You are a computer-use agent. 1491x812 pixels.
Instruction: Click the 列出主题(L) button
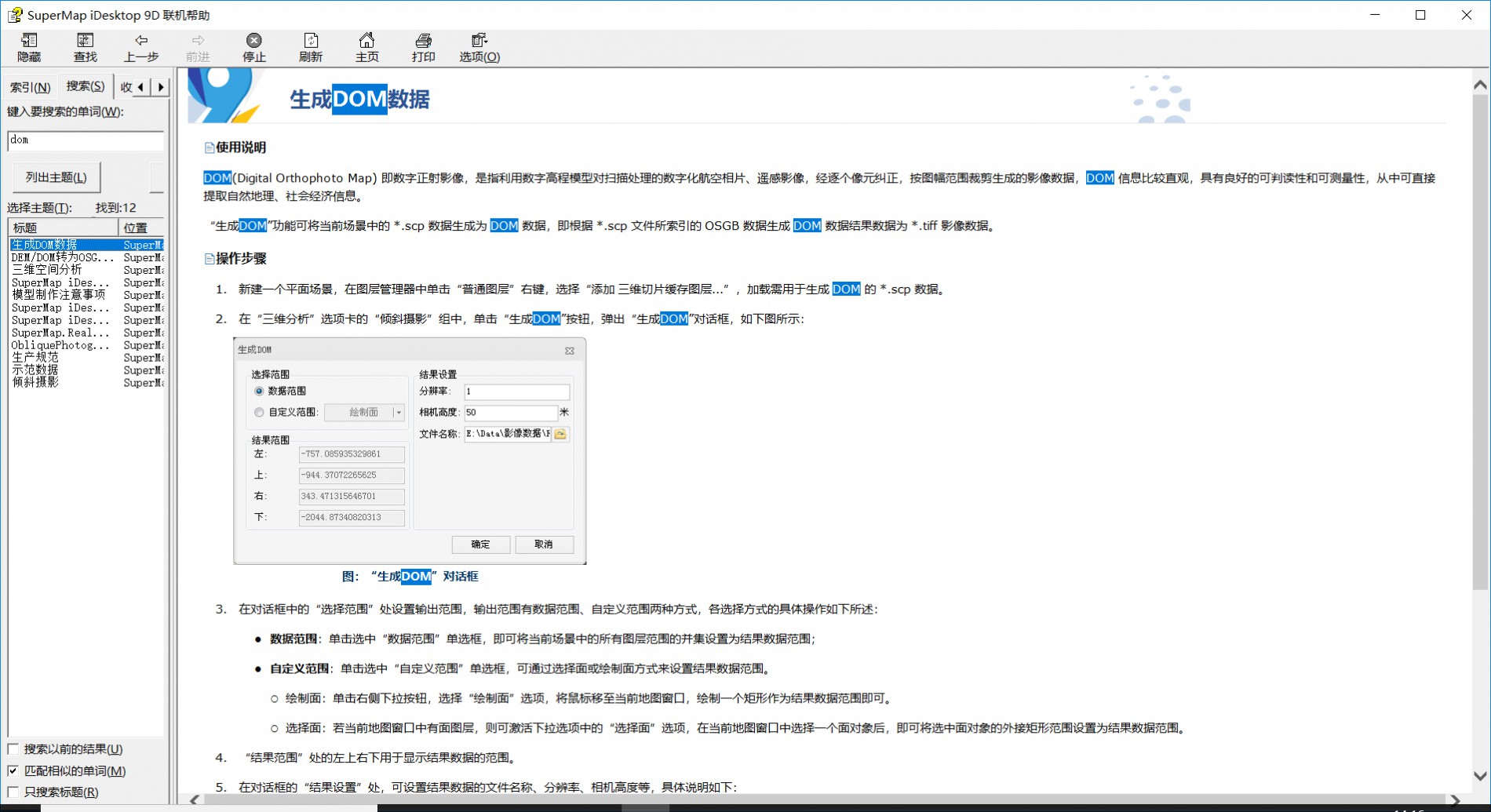[57, 177]
